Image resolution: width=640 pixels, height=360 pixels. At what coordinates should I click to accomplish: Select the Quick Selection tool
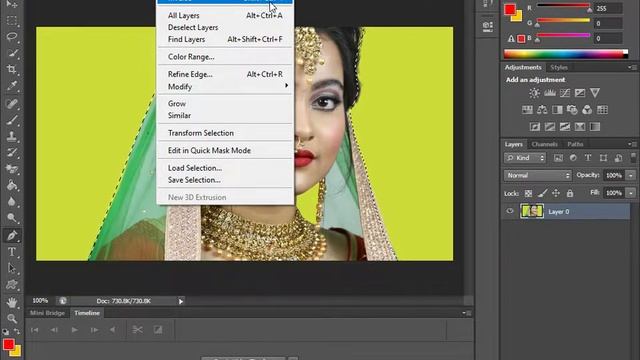[x=12, y=53]
